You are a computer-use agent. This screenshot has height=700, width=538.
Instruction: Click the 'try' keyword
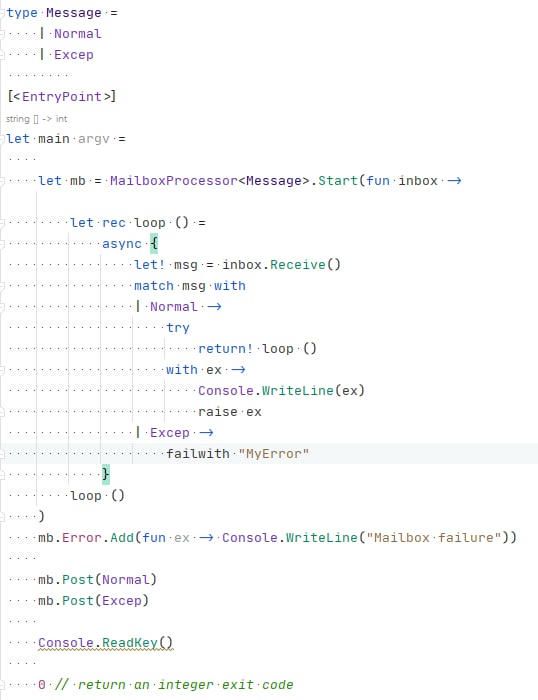click(x=178, y=328)
